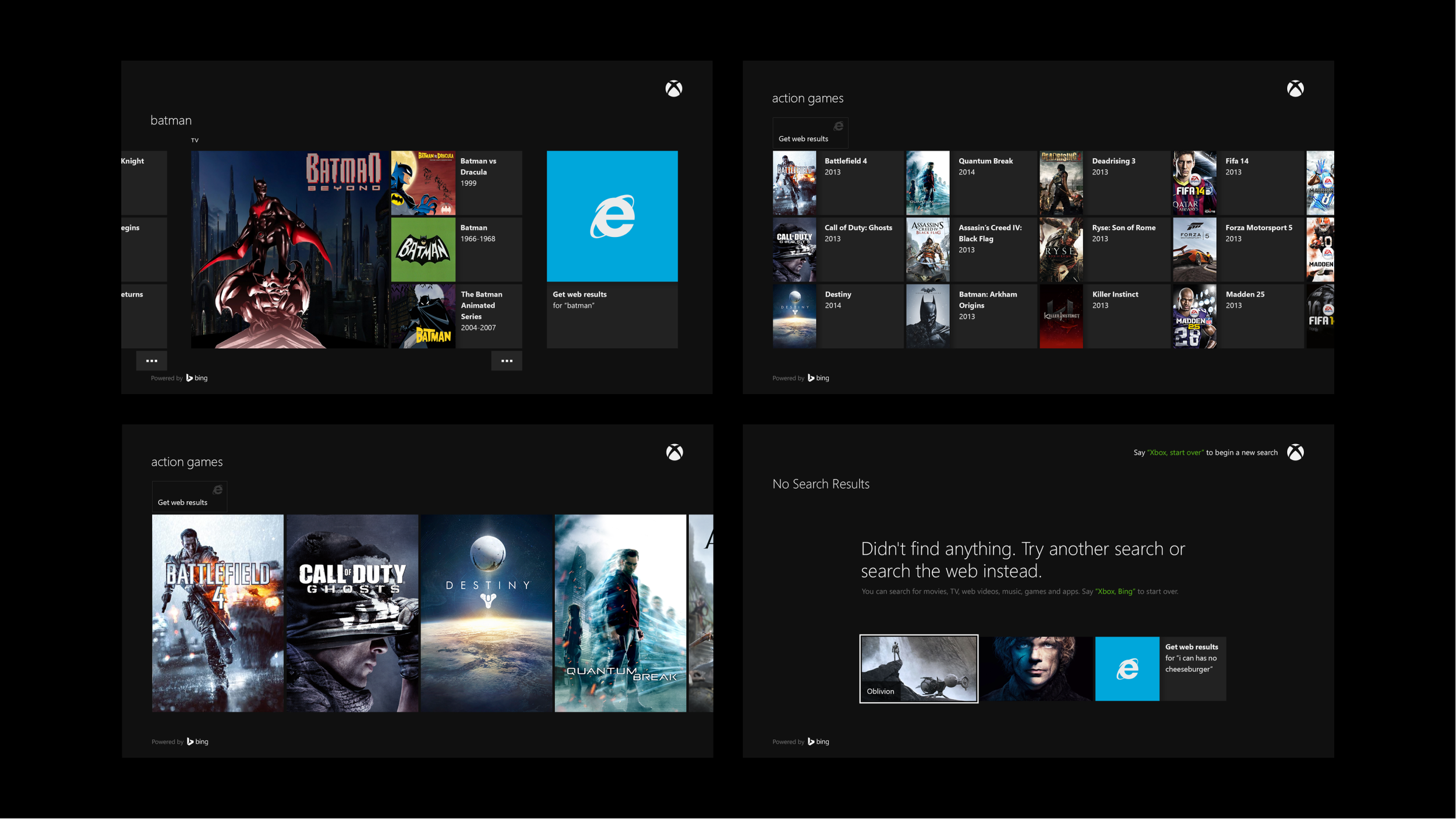Image resolution: width=1456 pixels, height=819 pixels.
Task: Select Batman: Arkham Origins result
Action: coord(988,305)
